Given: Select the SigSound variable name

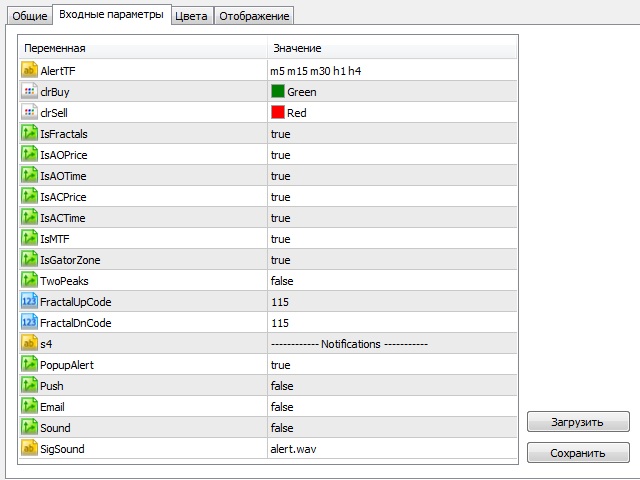Looking at the screenshot, I should (62, 449).
